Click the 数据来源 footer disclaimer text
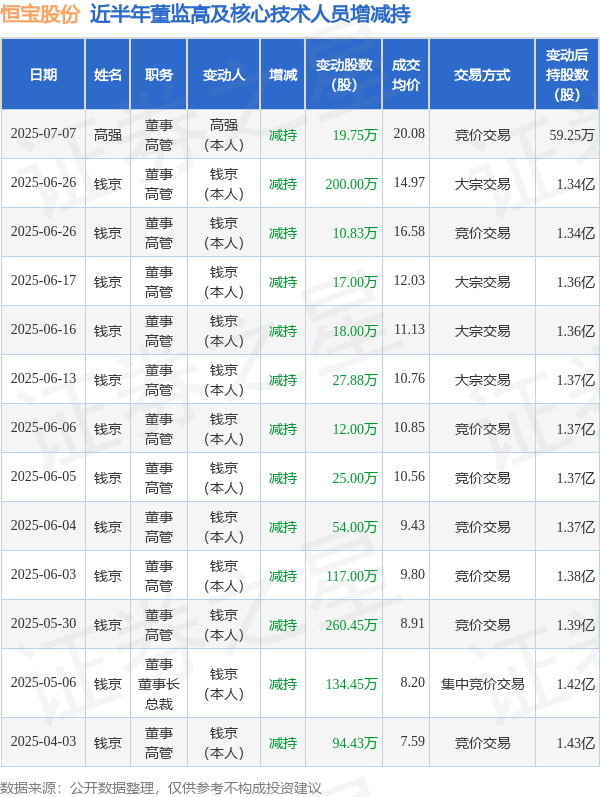600x797 pixels. point(161,788)
